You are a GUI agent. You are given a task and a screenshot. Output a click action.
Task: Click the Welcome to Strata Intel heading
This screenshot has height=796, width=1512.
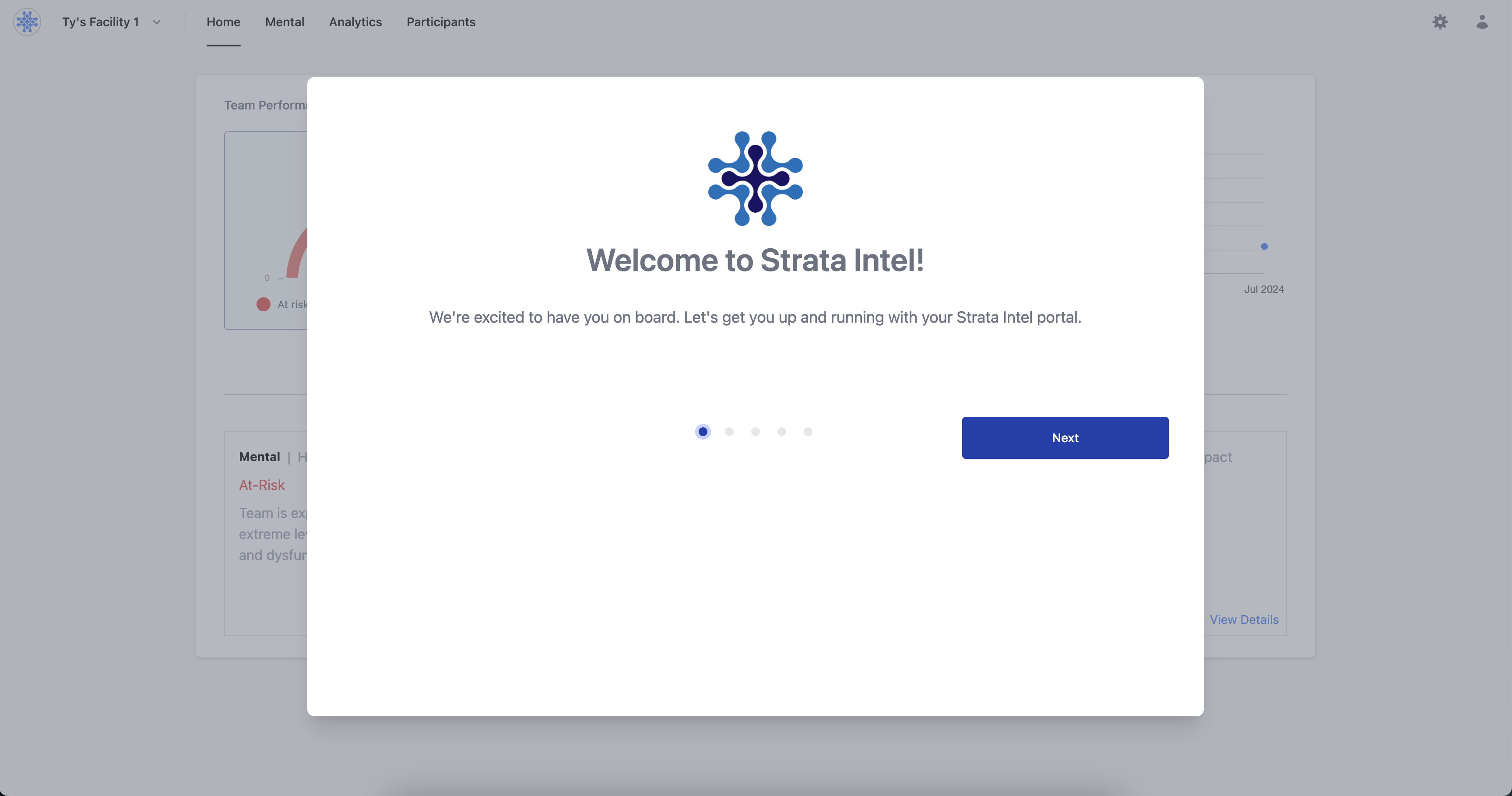(x=755, y=260)
